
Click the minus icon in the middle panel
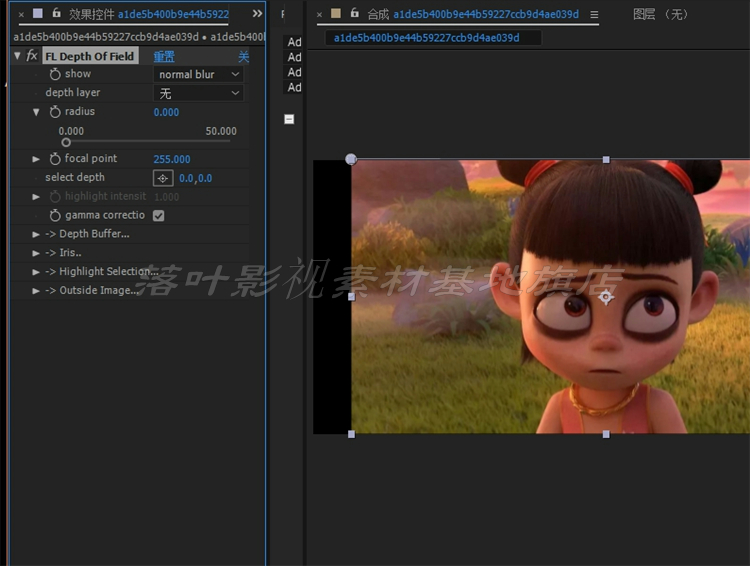click(289, 119)
